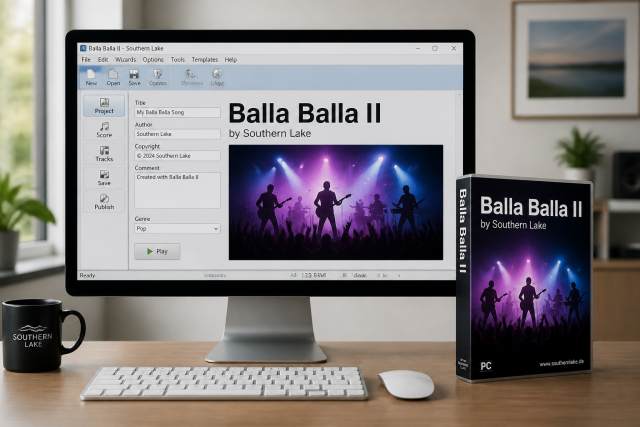Click the Open toolbar icon
The width and height of the screenshot is (640, 427).
pyautogui.click(x=113, y=77)
